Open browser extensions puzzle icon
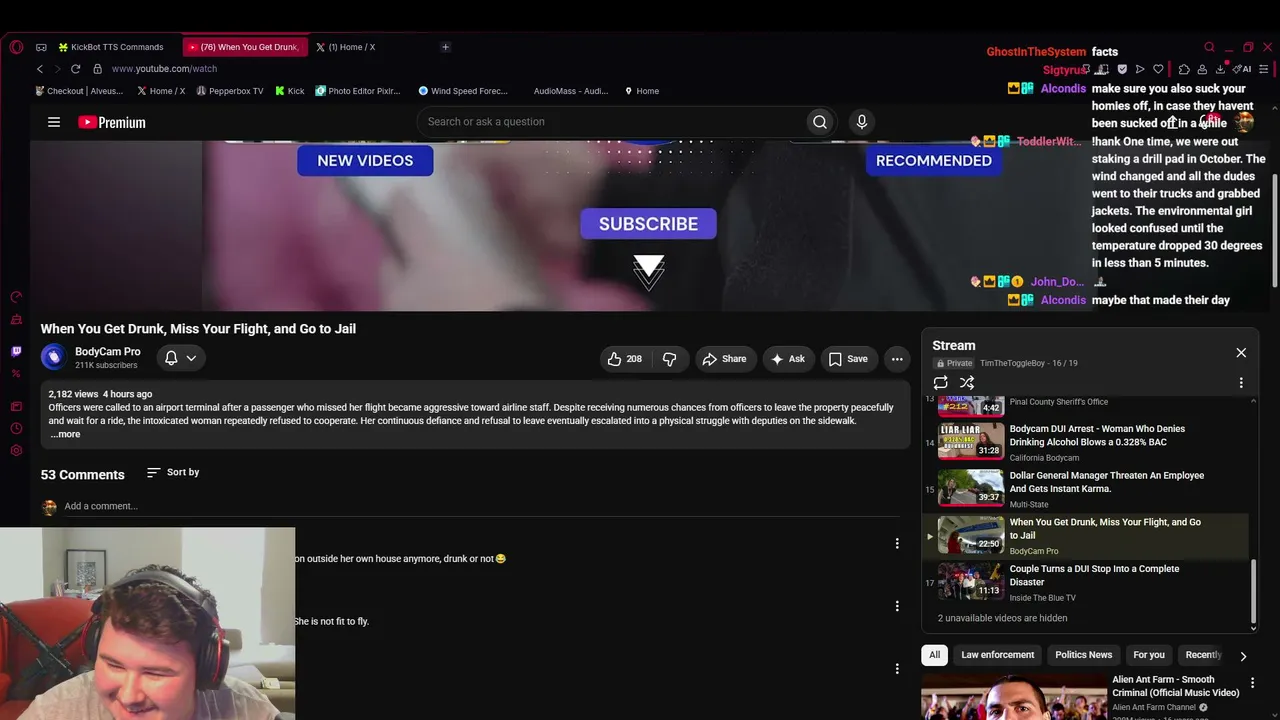This screenshot has height=720, width=1280. click(1184, 69)
